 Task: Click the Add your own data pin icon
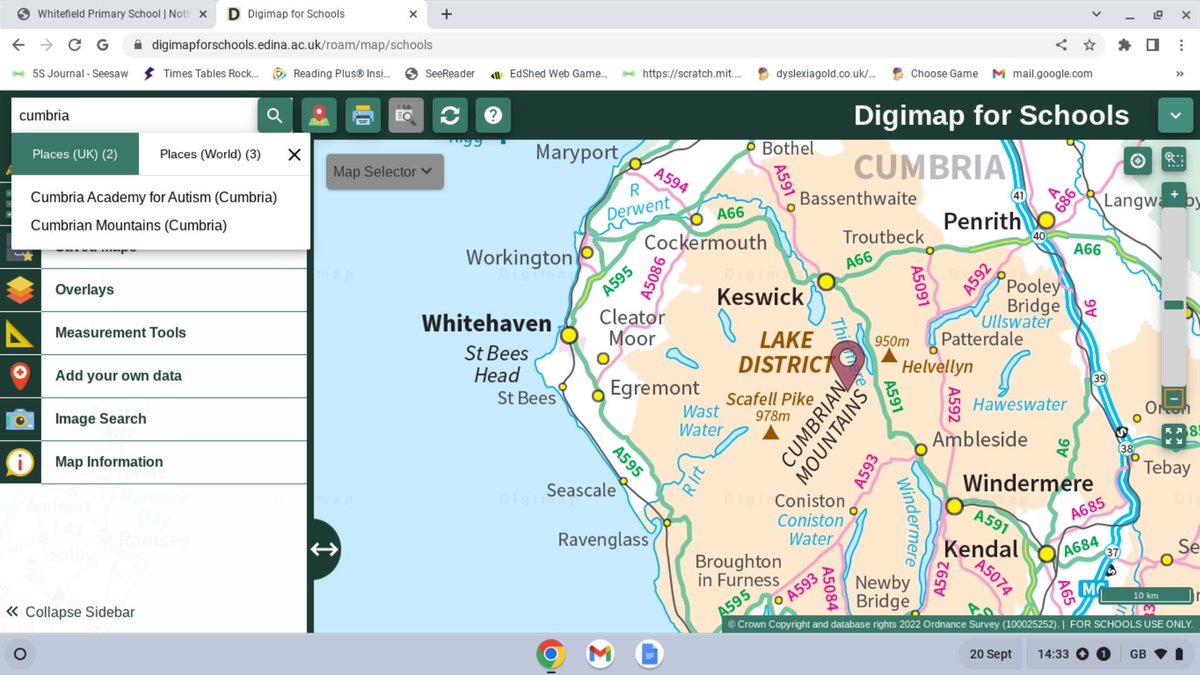(x=20, y=376)
